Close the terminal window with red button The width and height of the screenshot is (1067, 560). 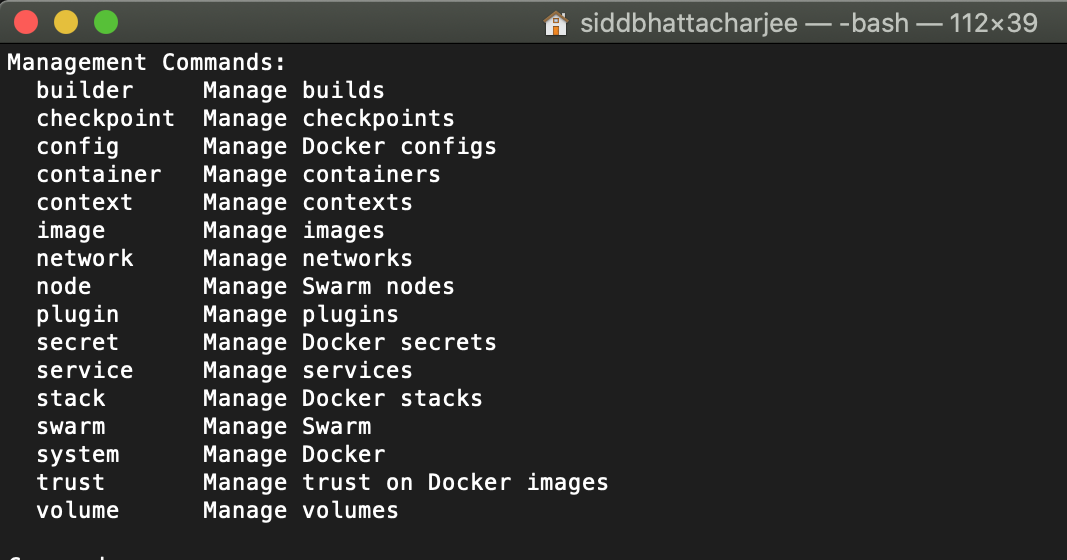point(27,22)
